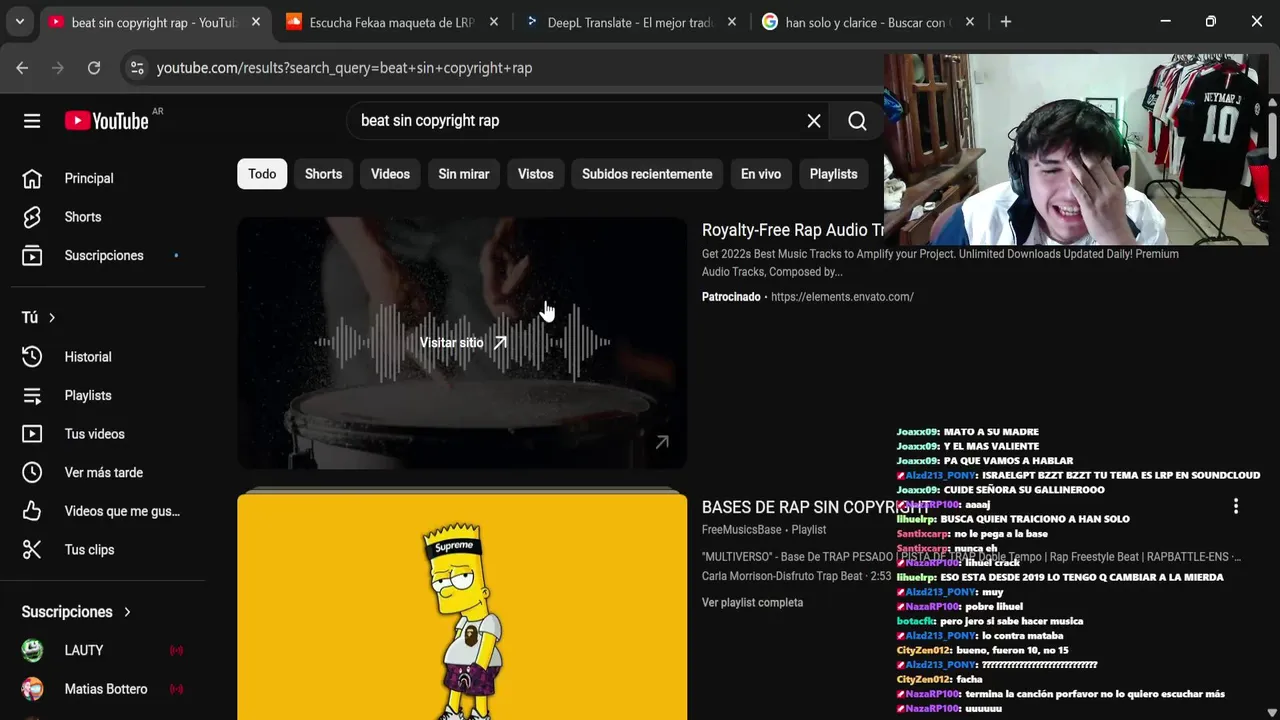The image size is (1280, 720).
Task: Click the Tus clips scissors icon
Action: (x=32, y=550)
